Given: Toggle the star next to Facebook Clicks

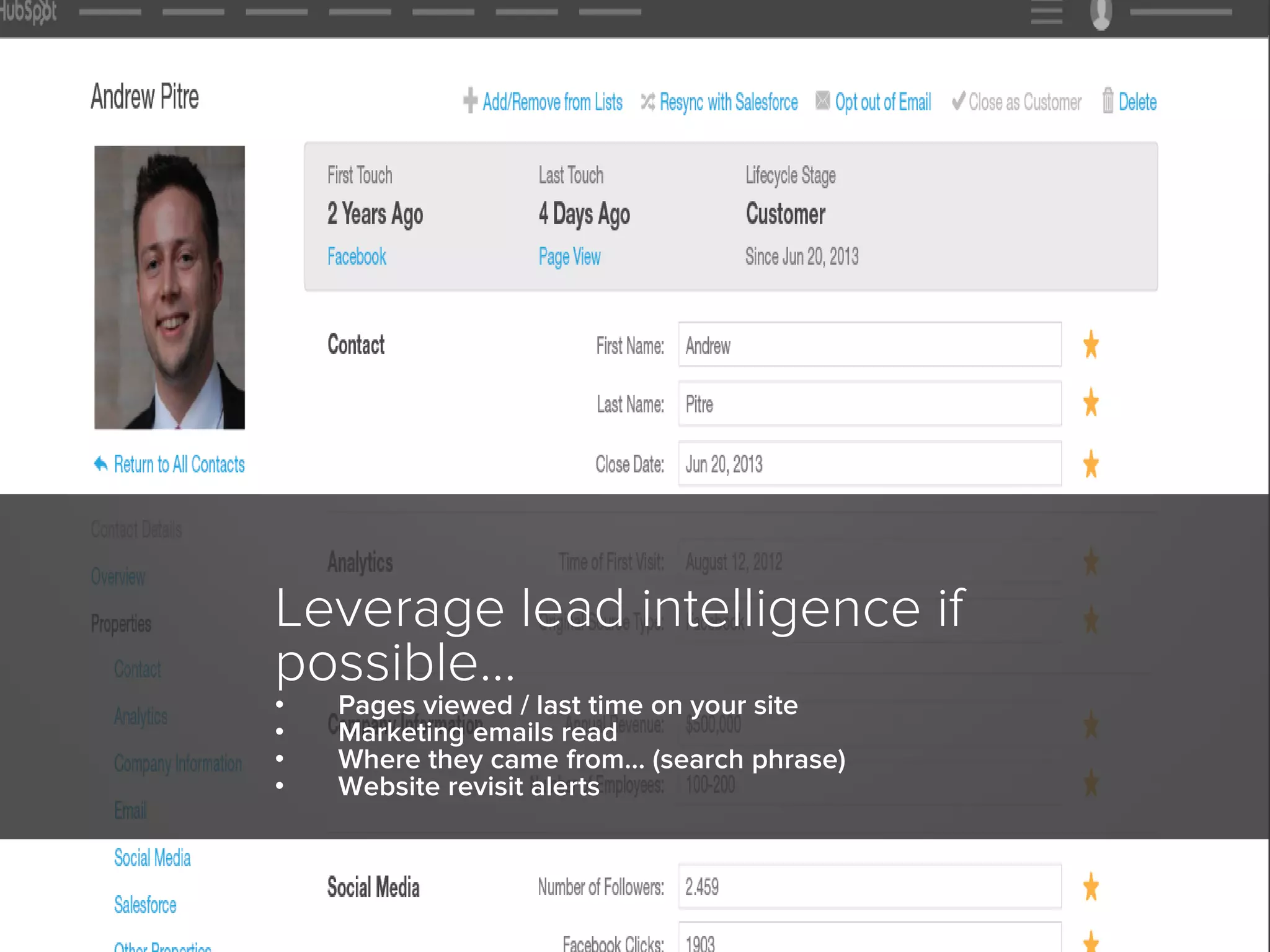Looking at the screenshot, I should coord(1091,942).
